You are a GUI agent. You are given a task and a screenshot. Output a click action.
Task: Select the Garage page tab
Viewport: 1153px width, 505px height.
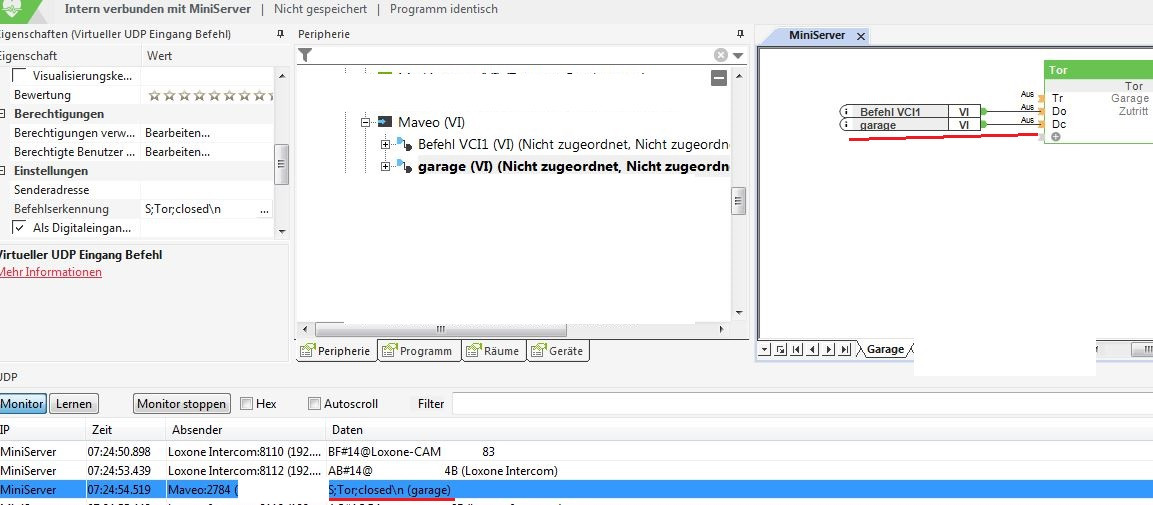pyautogui.click(x=885, y=350)
